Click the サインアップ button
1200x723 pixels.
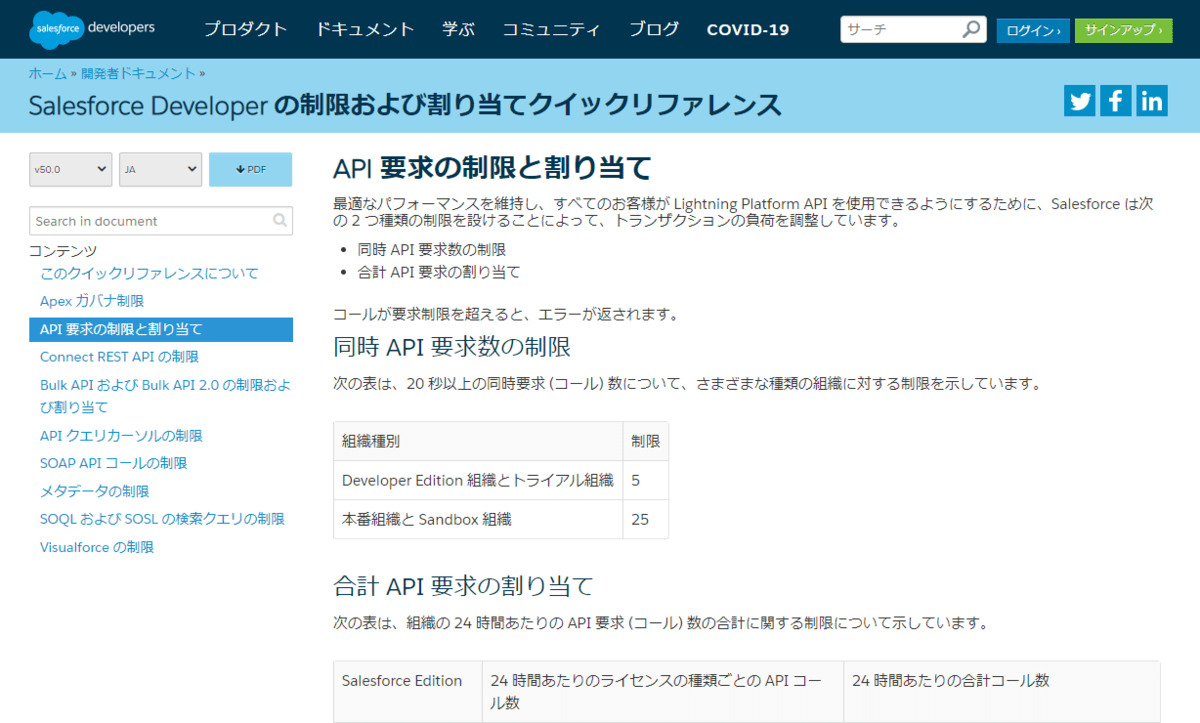pyautogui.click(x=1122, y=30)
